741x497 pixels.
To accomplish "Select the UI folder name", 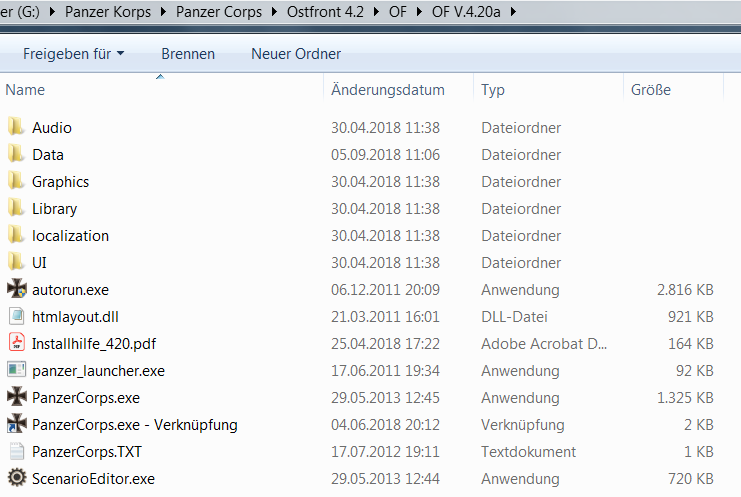I will 39,262.
